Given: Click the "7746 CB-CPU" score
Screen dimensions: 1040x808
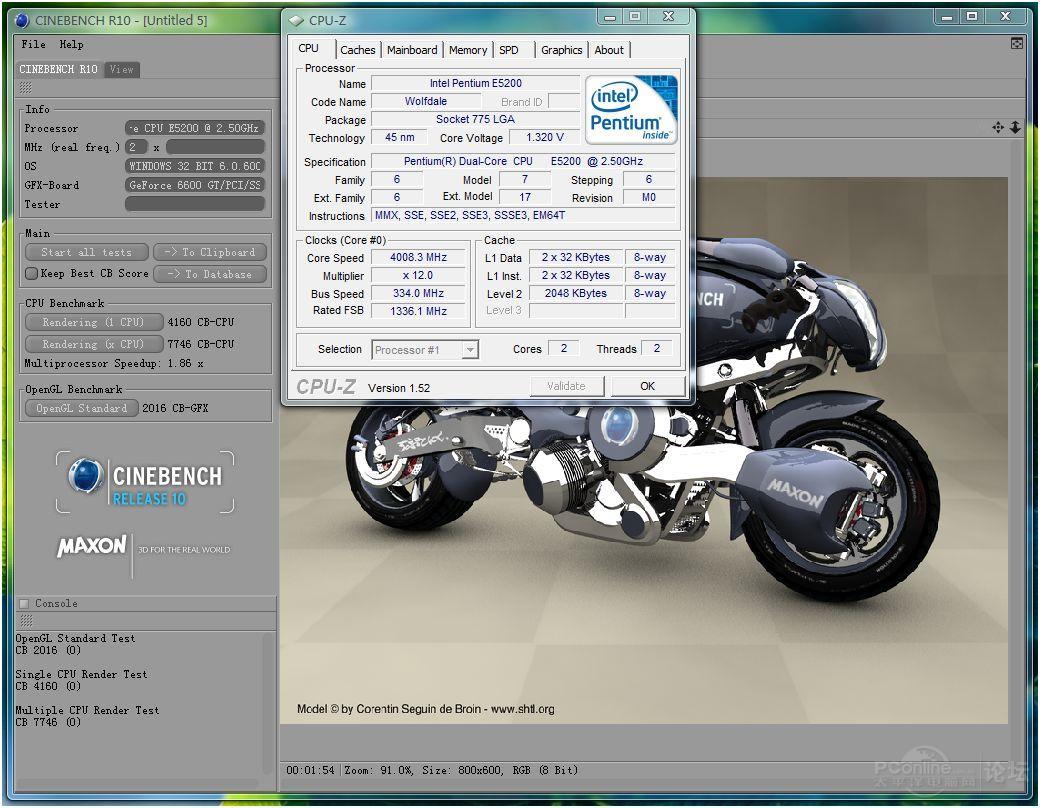Looking at the screenshot, I should [x=201, y=344].
